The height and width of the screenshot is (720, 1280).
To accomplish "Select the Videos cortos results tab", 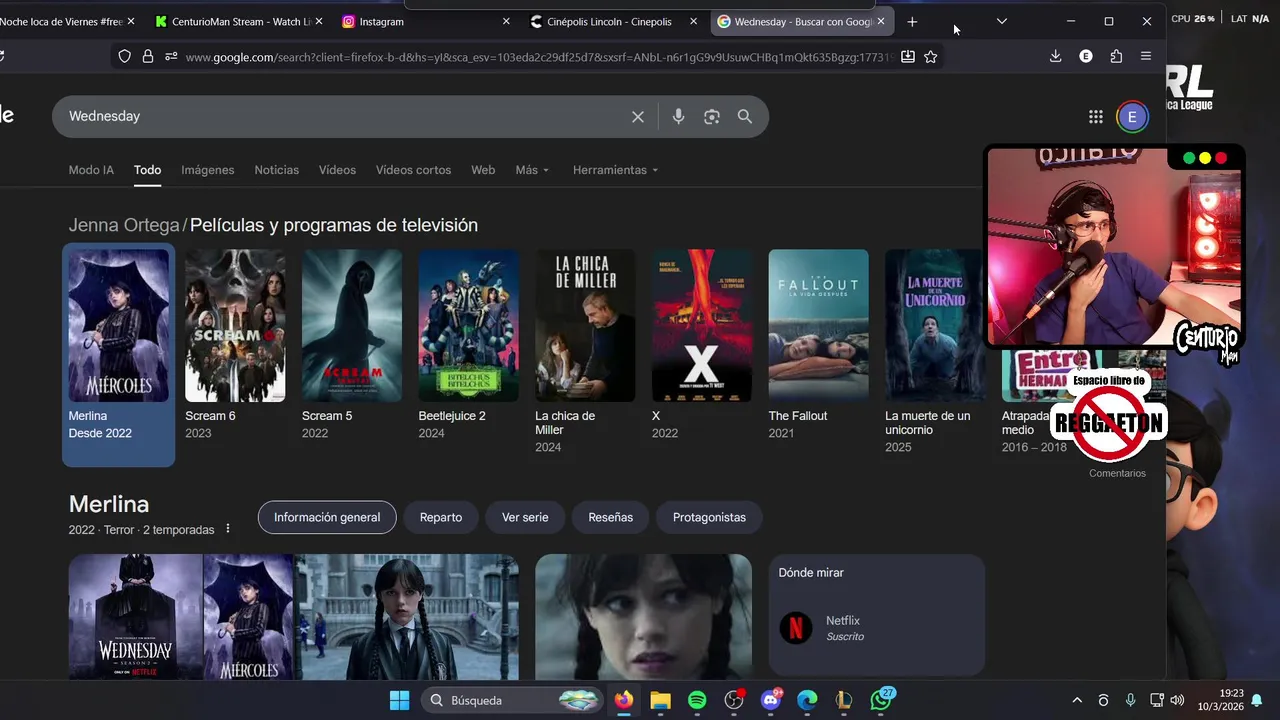I will (413, 170).
